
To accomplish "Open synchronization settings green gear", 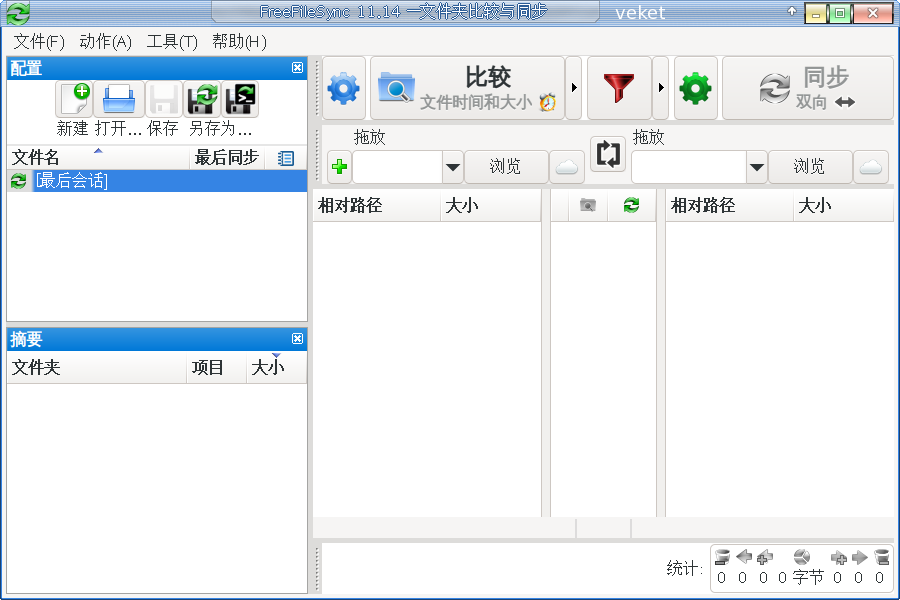I will click(696, 88).
